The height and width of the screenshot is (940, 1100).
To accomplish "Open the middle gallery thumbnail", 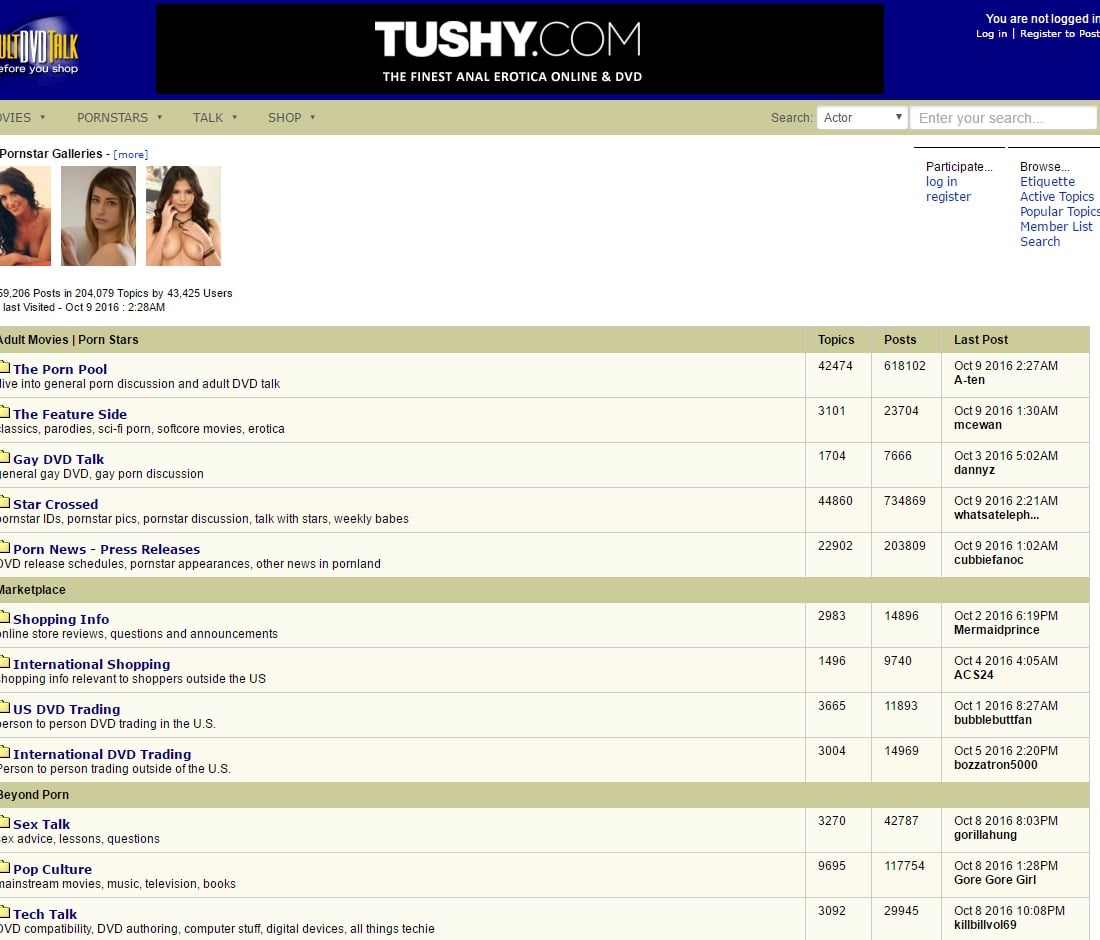I will (98, 216).
